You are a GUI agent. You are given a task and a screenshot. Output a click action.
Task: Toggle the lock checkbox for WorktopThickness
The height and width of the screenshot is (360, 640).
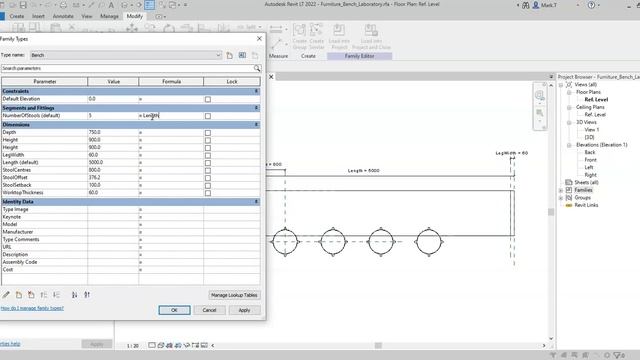(x=208, y=193)
